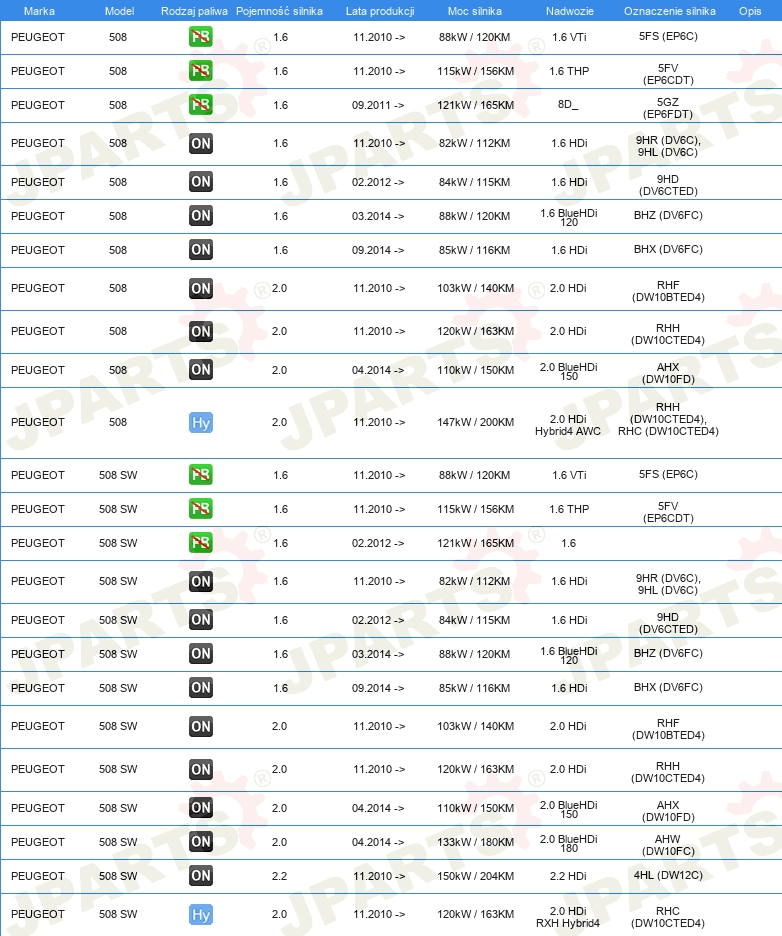Click the bare 1.6 body cell in the 508 SW 02.2012 row

tap(568, 543)
